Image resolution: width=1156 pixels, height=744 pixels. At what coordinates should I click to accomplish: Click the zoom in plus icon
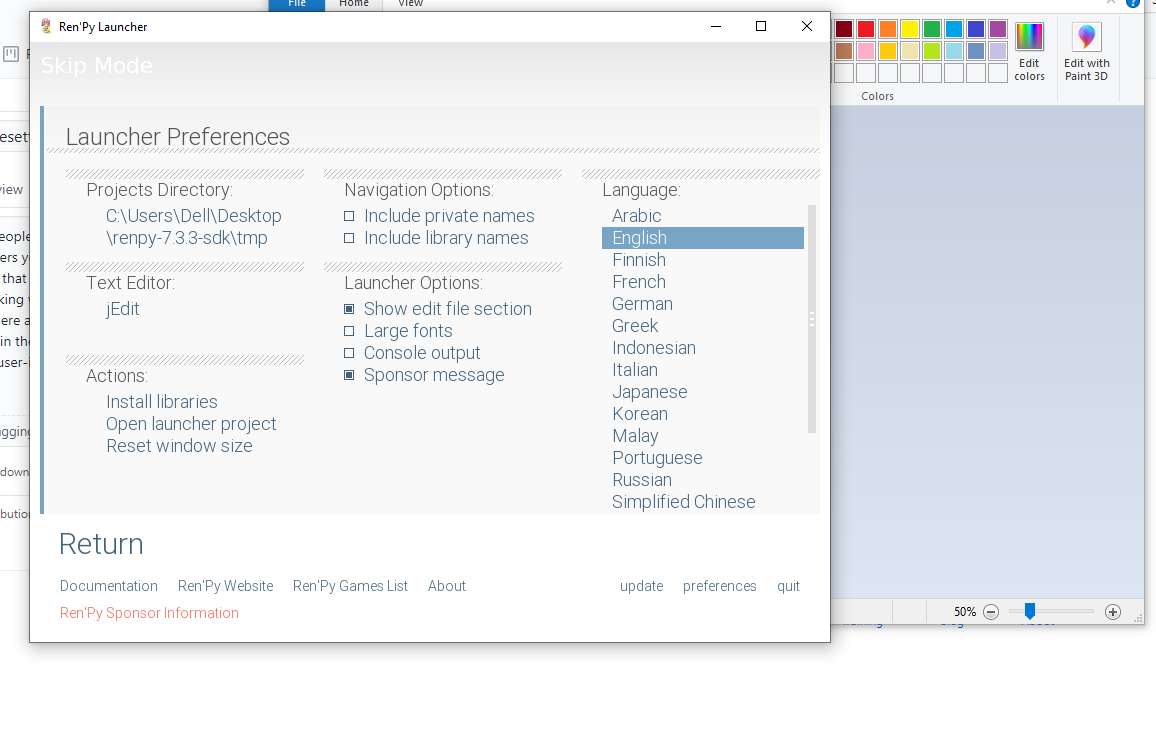[1112, 611]
